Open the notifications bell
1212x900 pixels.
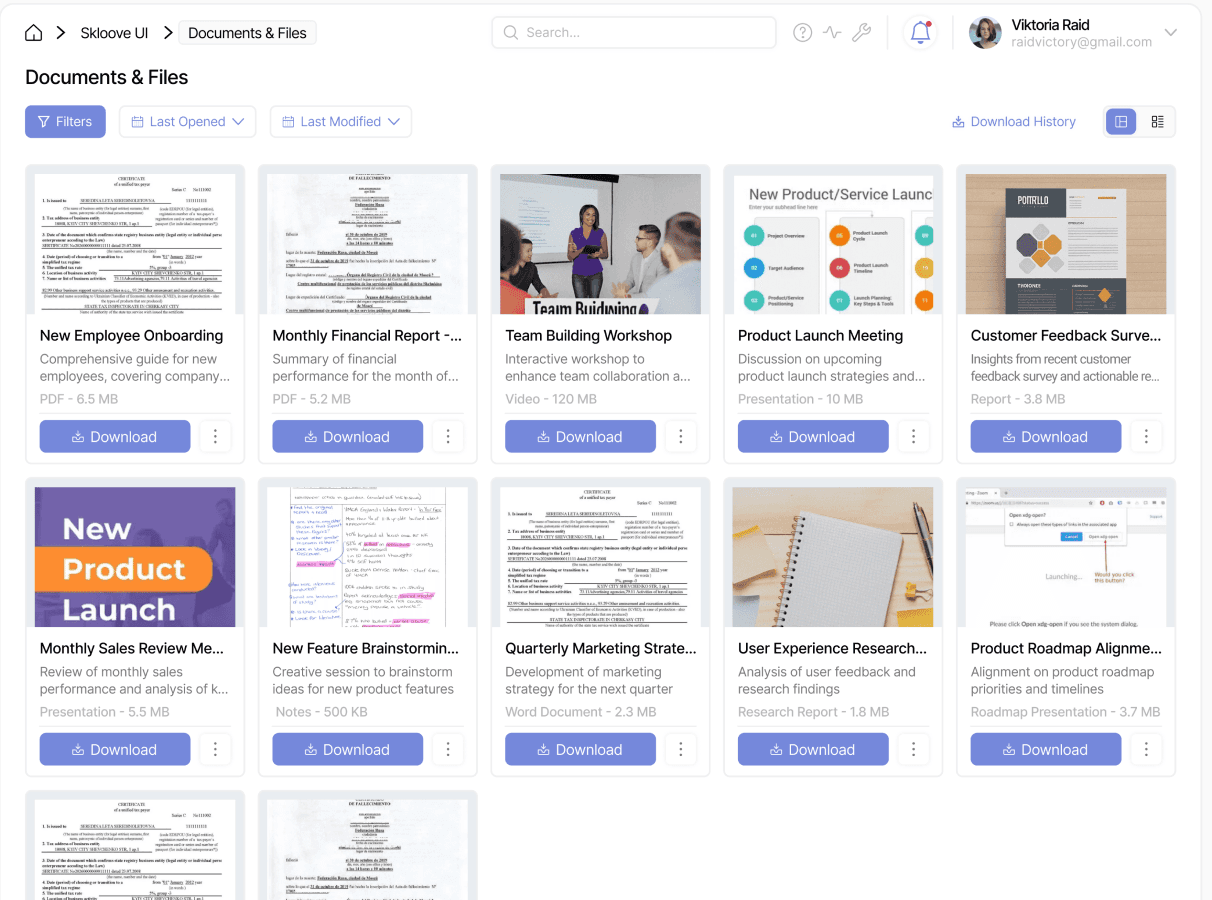920,33
